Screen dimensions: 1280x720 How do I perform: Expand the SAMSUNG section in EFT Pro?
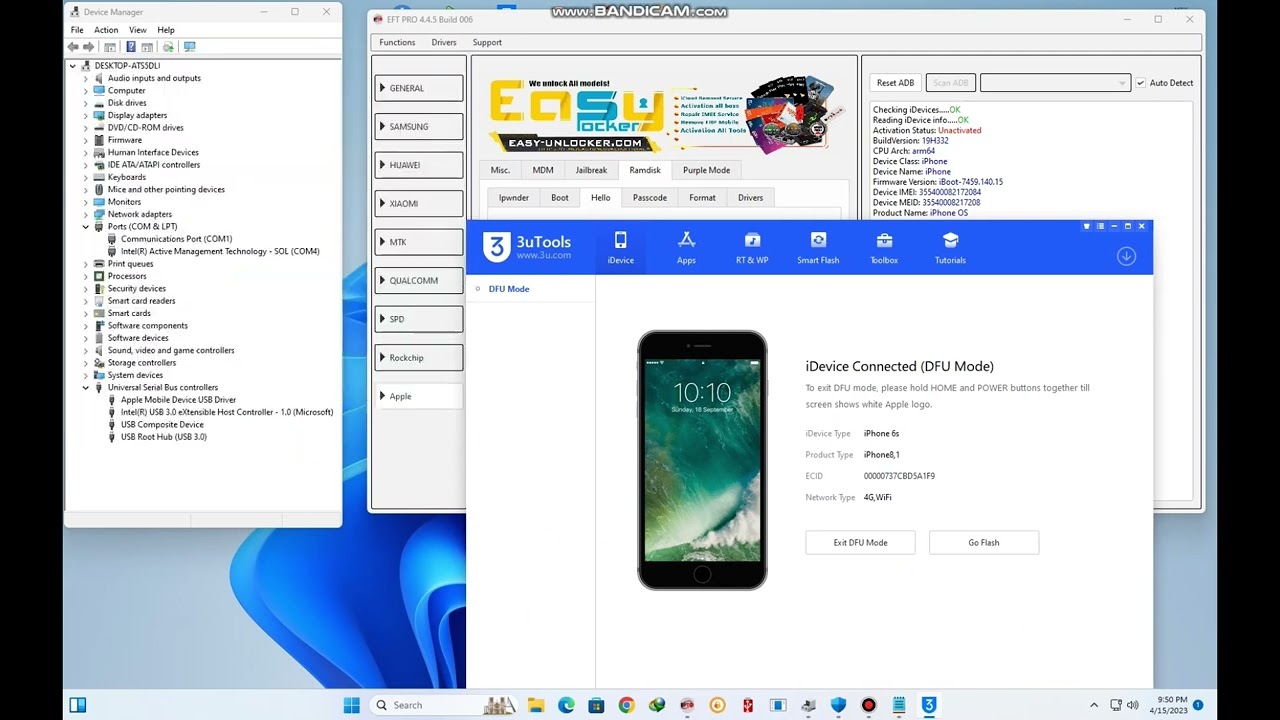pyautogui.click(x=418, y=127)
